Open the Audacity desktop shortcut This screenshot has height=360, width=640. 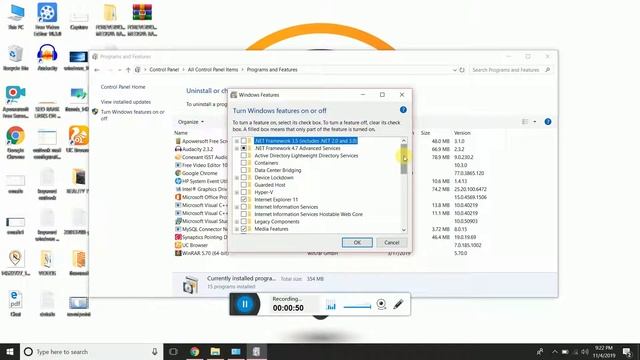(x=47, y=58)
